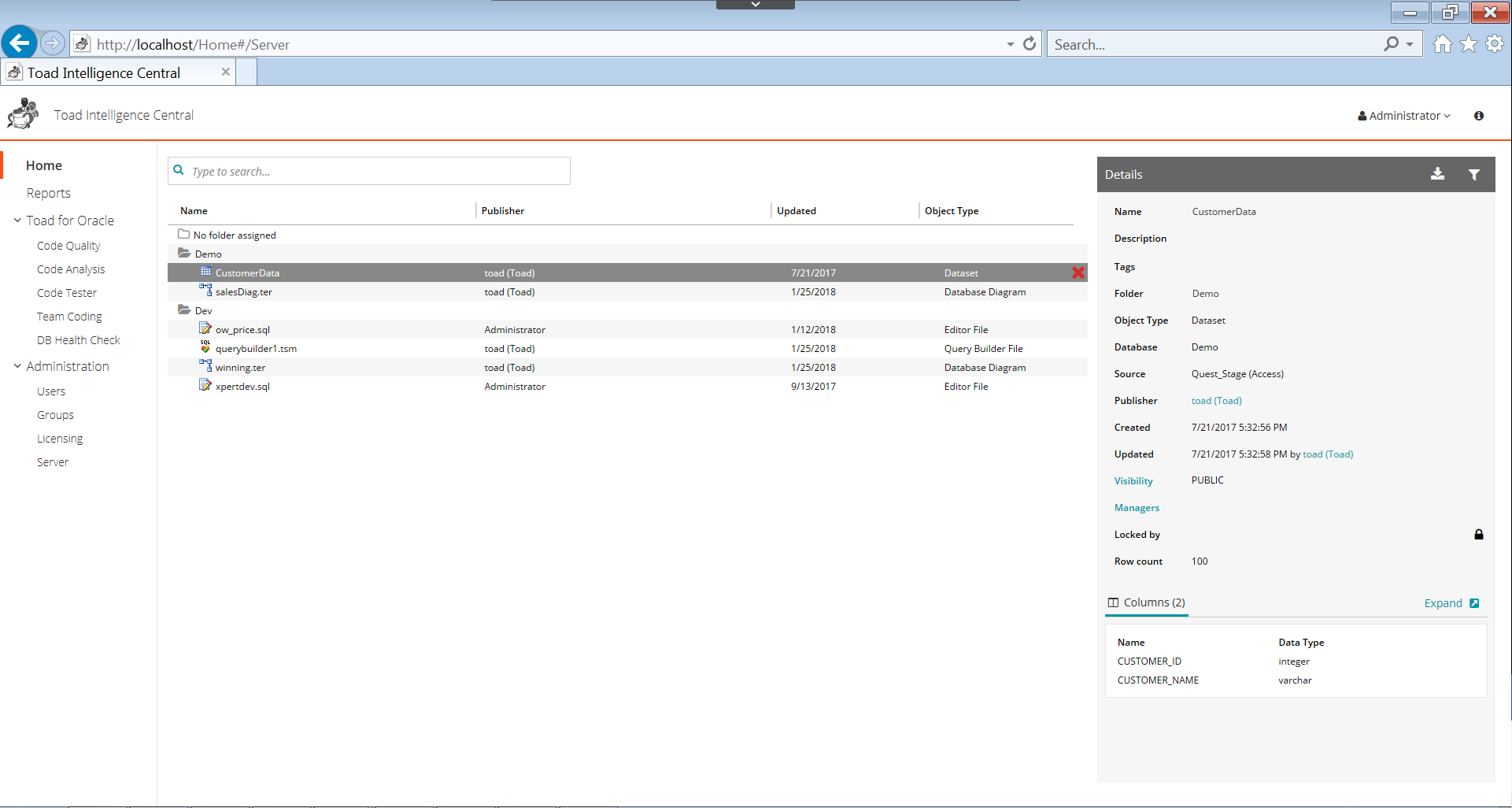The height and width of the screenshot is (808, 1512).
Task: Open the Administrator user dropdown
Action: (1404, 116)
